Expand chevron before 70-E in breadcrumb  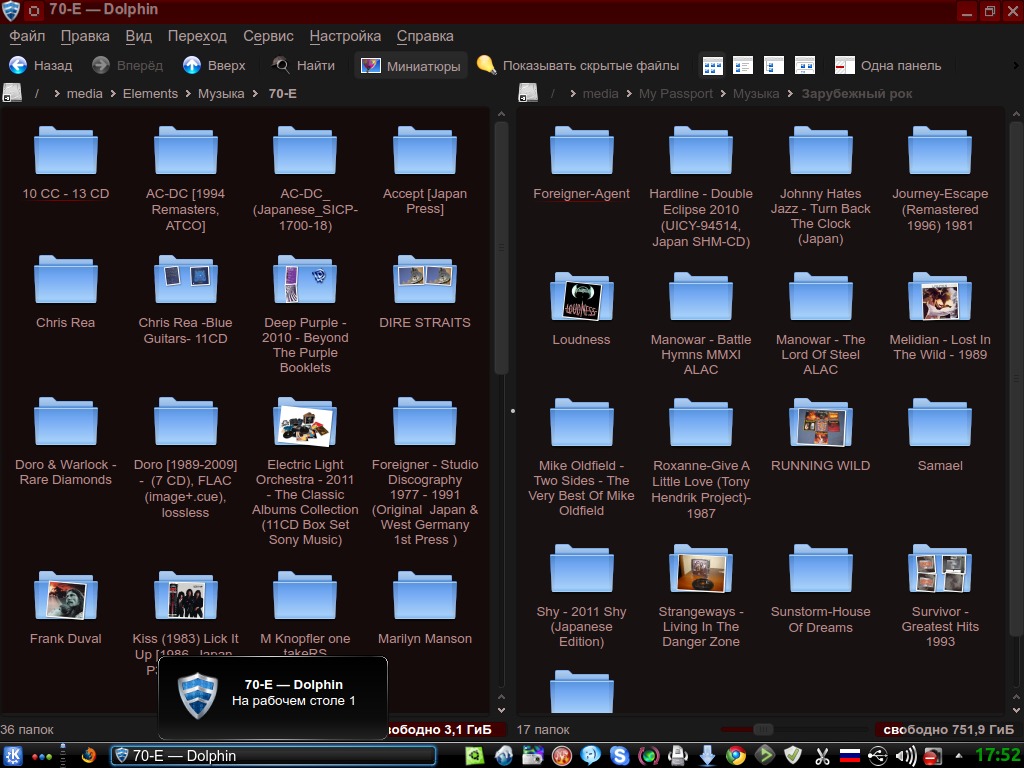tap(255, 93)
